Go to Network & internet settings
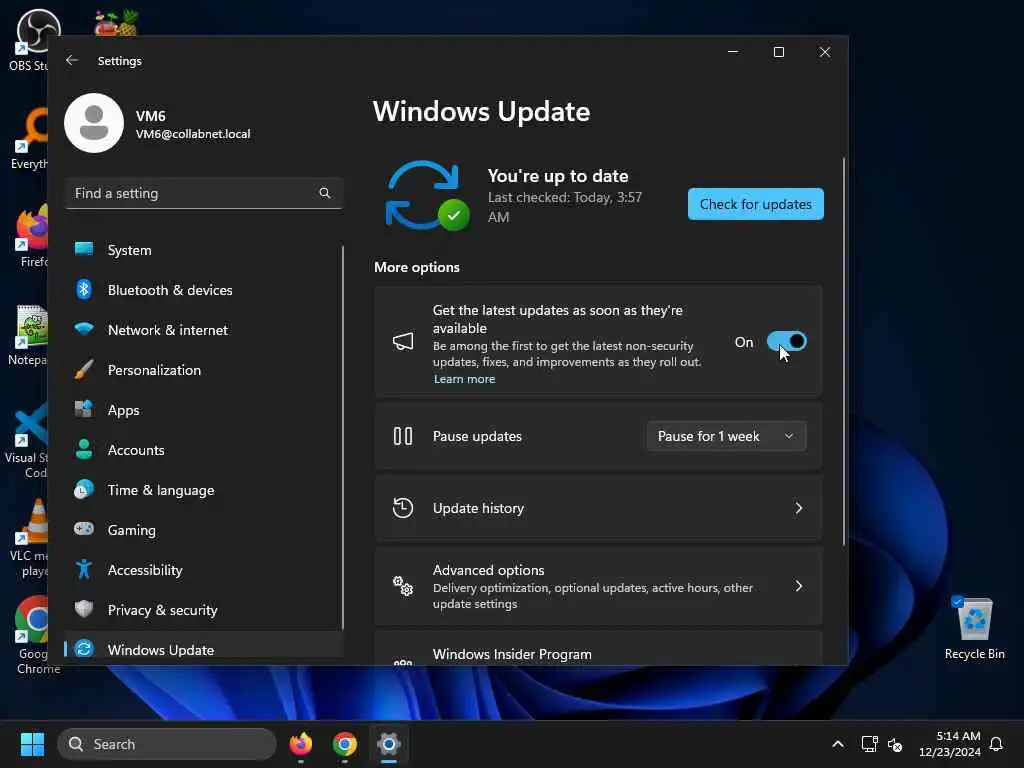The image size is (1024, 768). click(204, 330)
